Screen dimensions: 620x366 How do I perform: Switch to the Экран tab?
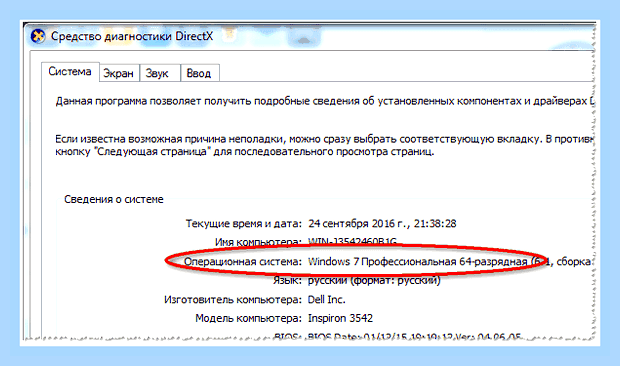point(119,73)
